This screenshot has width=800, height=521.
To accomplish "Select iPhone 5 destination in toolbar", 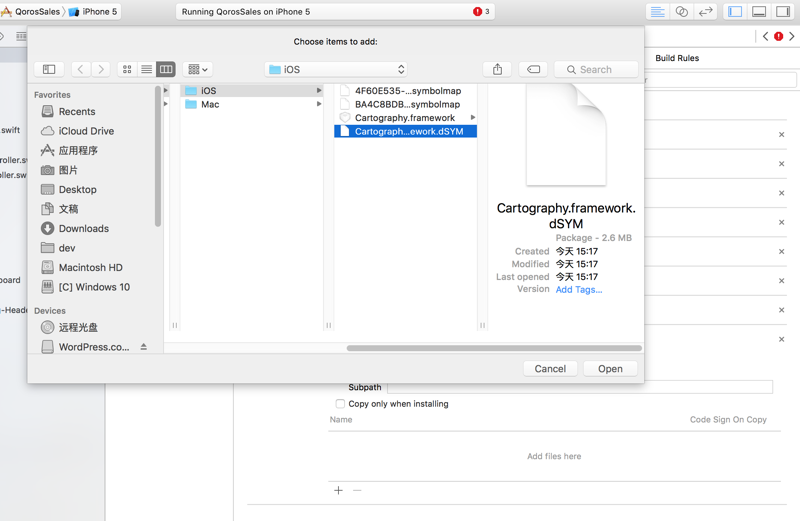I will 94,12.
